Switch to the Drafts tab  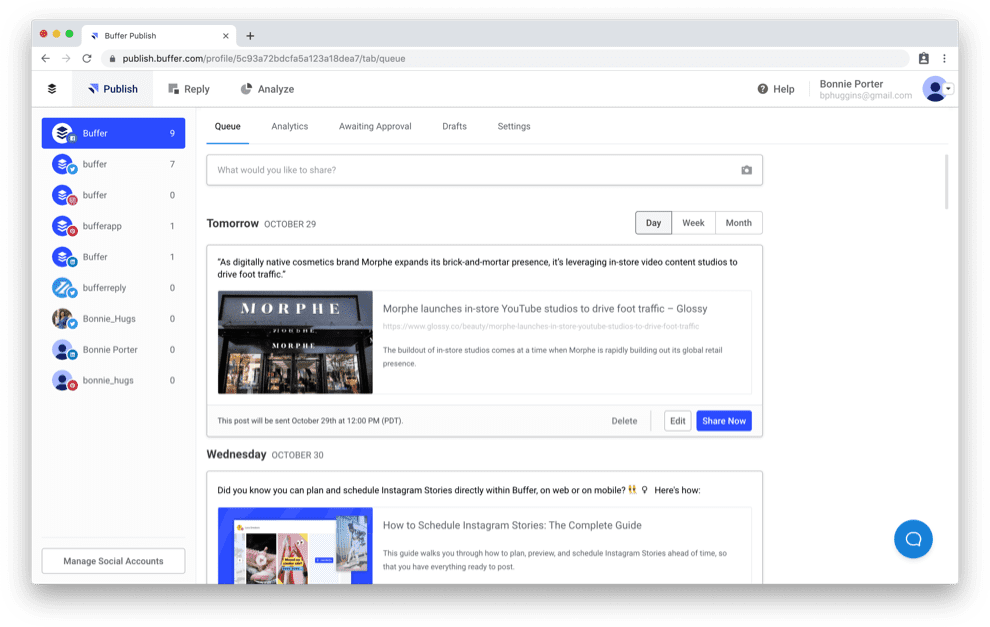(x=454, y=126)
